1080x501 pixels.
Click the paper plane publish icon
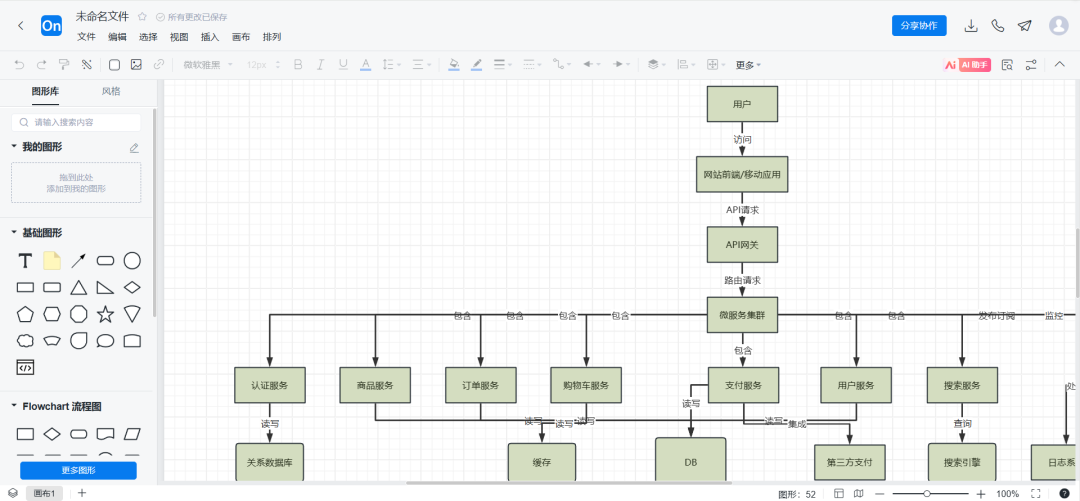[x=1025, y=25]
